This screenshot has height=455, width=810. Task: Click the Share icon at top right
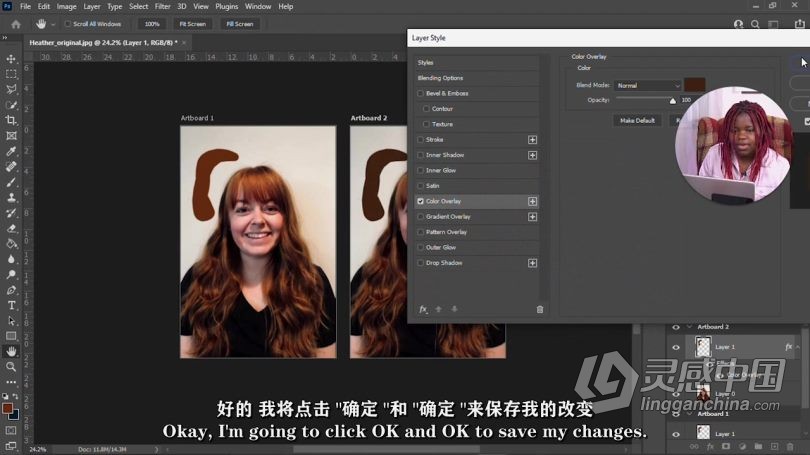click(x=800, y=24)
